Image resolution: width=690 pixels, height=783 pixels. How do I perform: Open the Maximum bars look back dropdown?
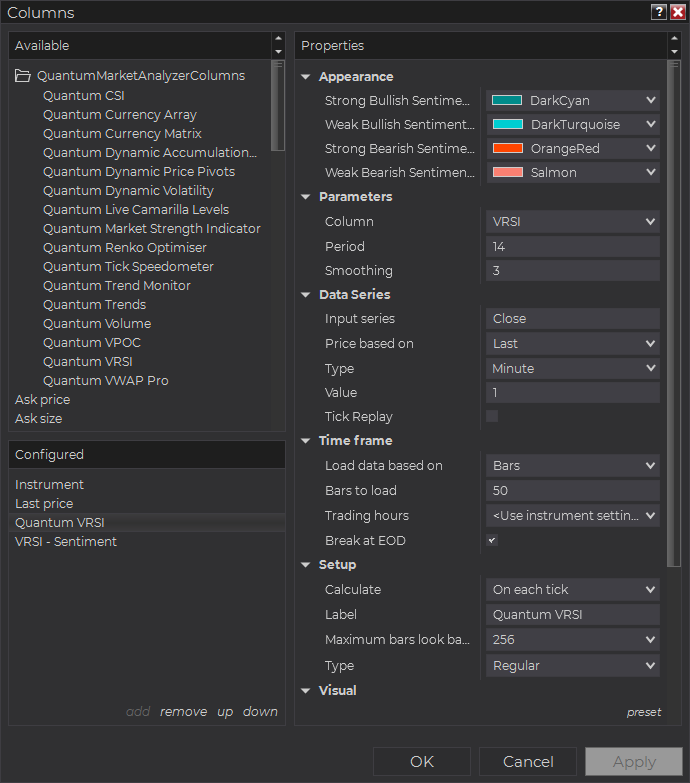tap(573, 640)
